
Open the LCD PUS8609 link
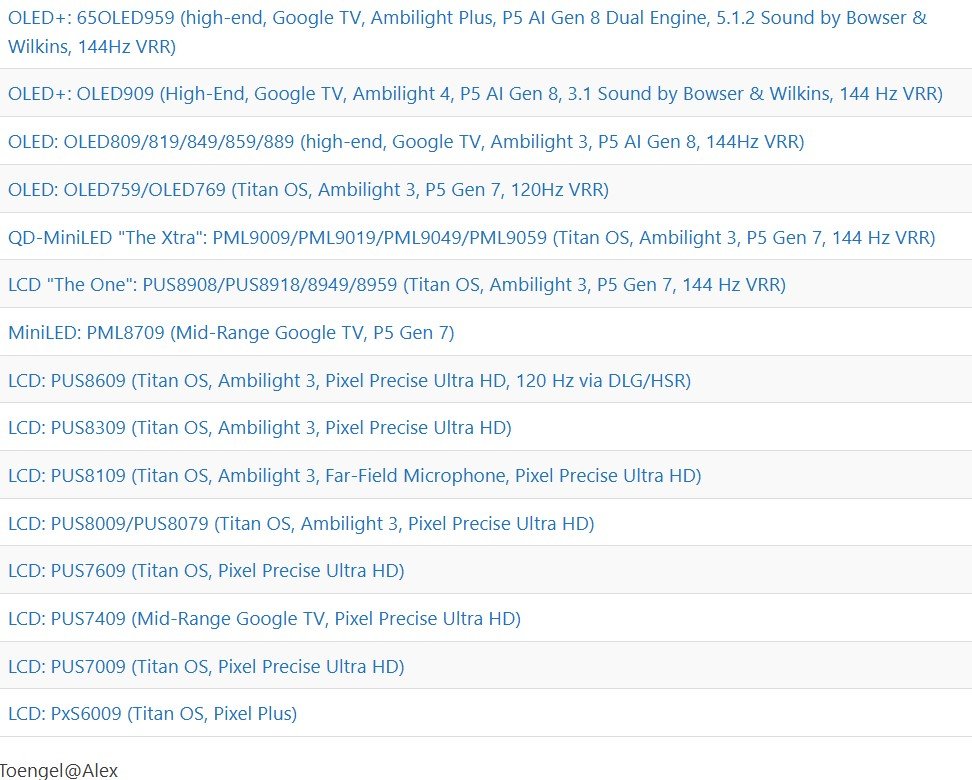(349, 381)
